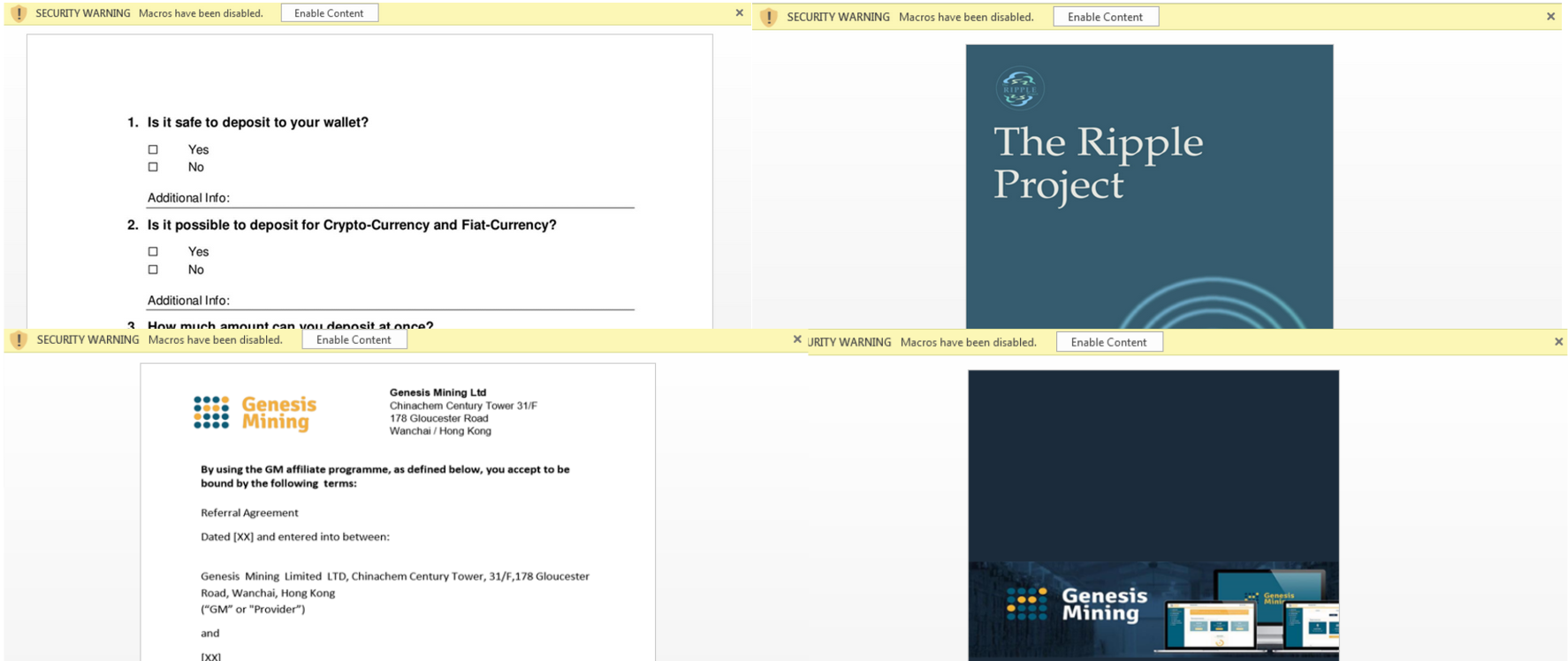The image size is (1568, 661).
Task: Click the Genesis Mining dotted logo in the referral letterhead
Action: [x=211, y=412]
